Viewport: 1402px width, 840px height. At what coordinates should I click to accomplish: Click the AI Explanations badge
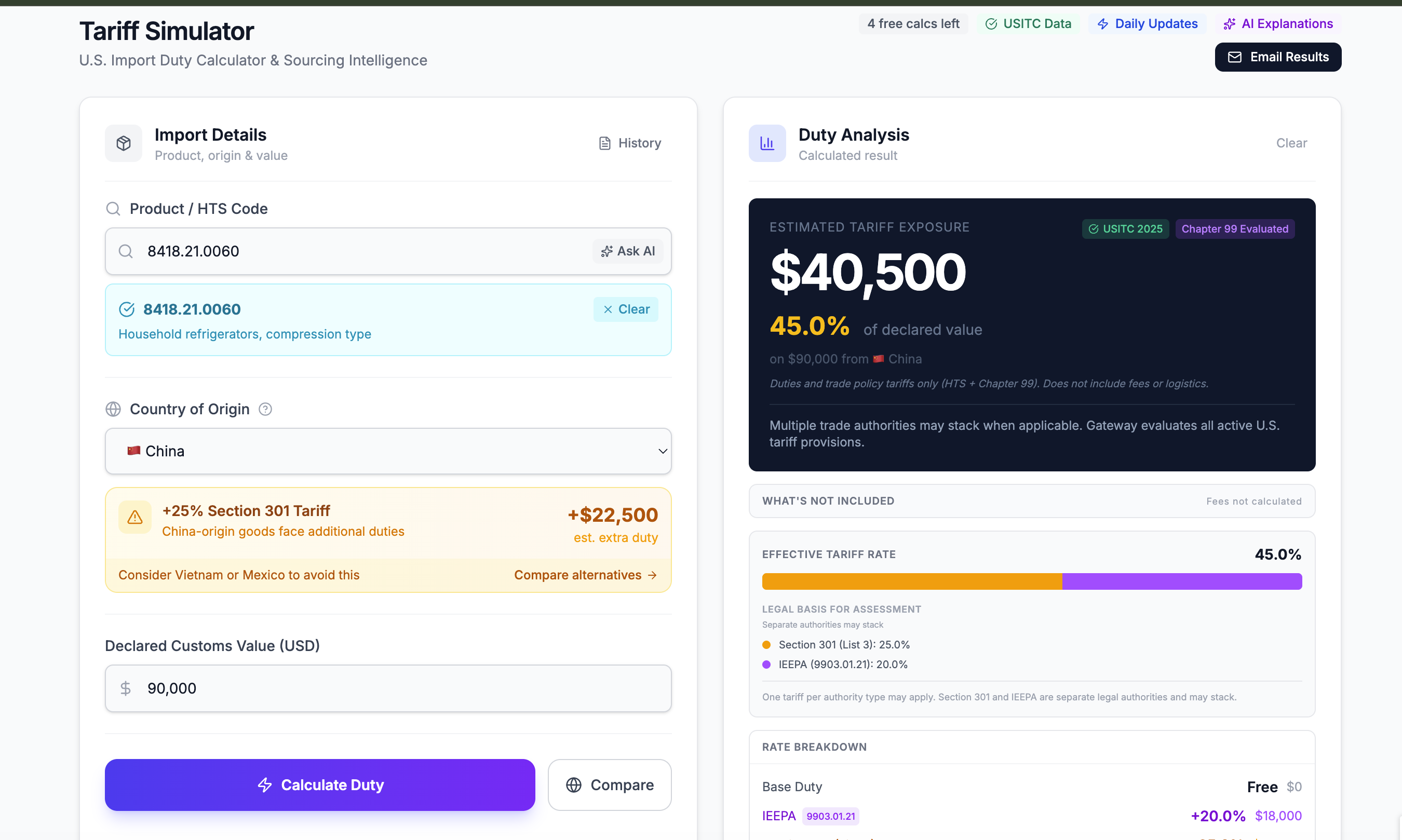(1277, 24)
